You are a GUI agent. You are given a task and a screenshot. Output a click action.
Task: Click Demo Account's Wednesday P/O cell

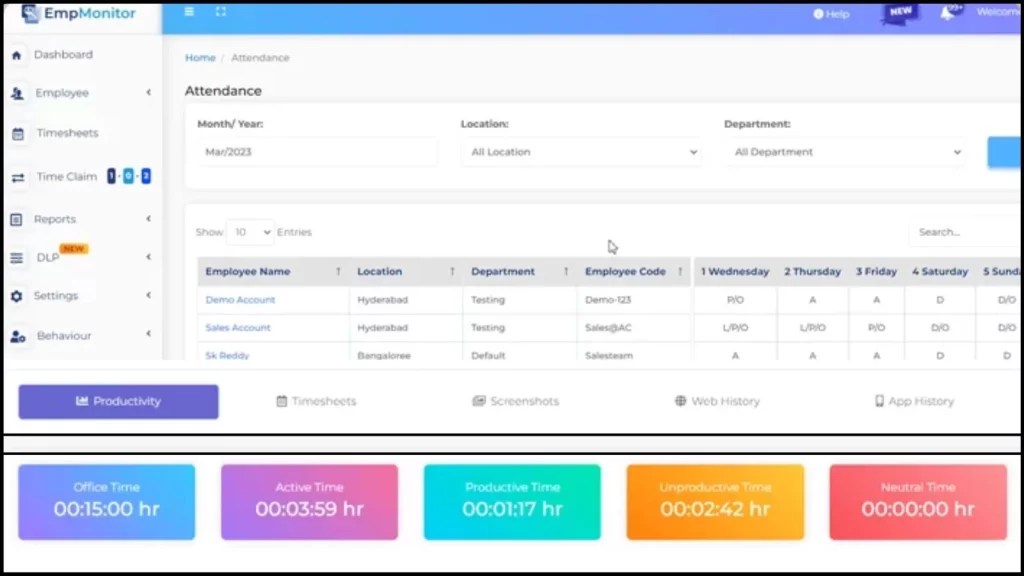point(735,300)
